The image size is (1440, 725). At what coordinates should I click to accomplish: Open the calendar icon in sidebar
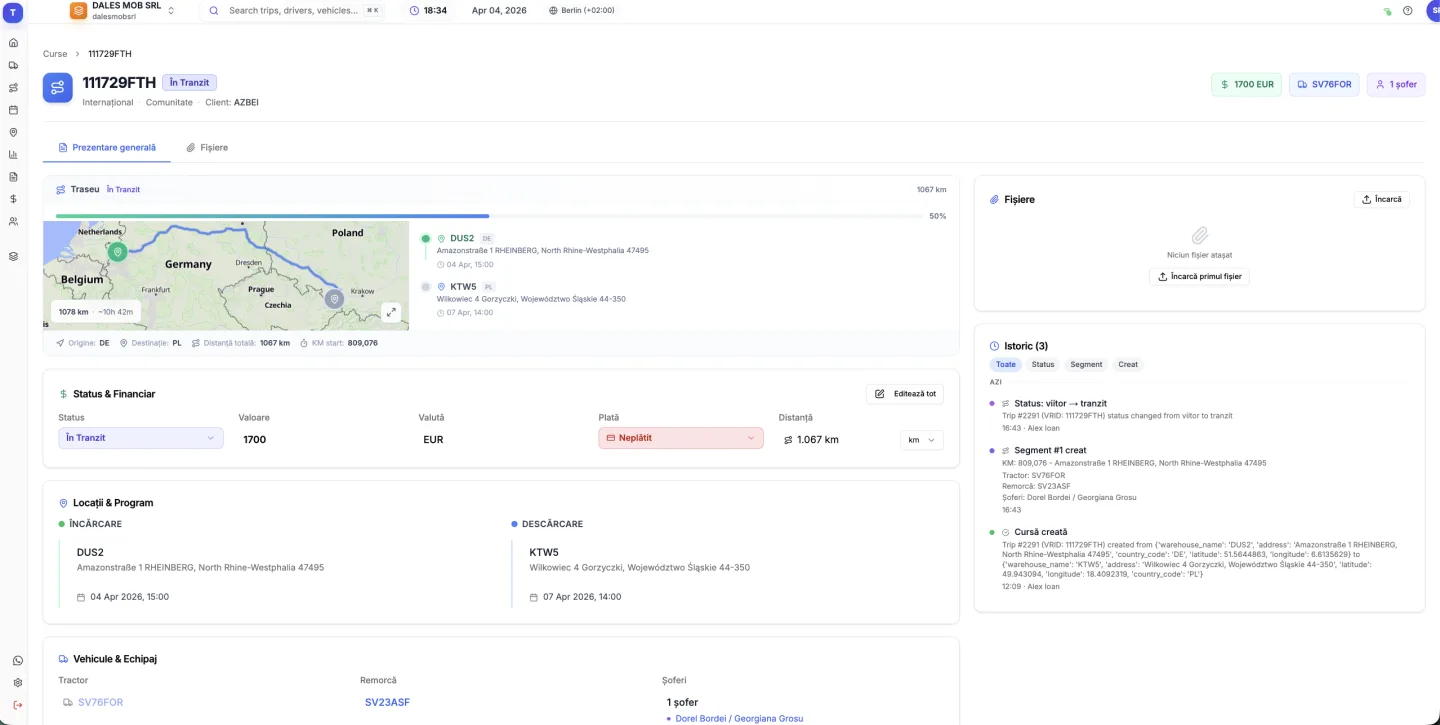coord(13,110)
